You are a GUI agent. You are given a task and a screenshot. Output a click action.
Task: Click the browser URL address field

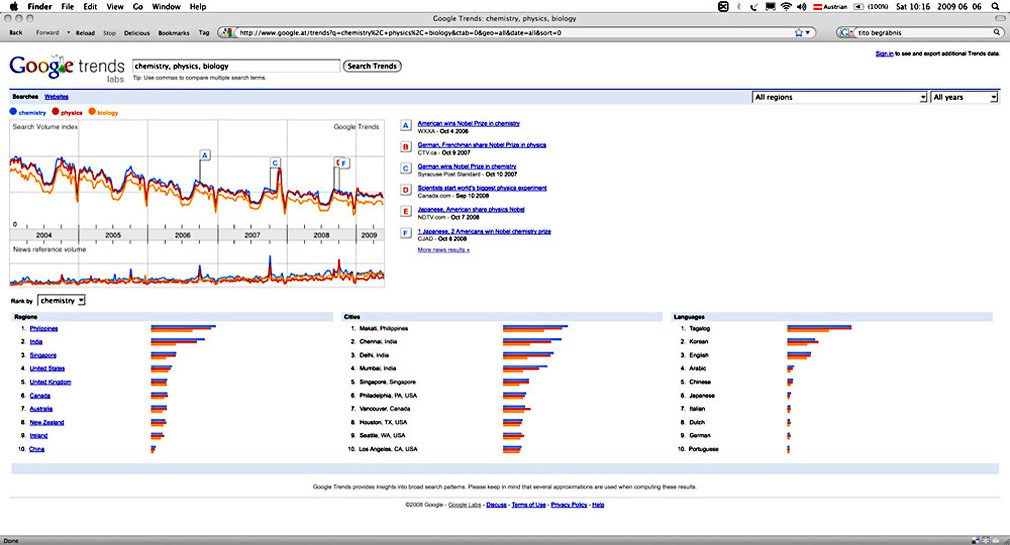pyautogui.click(x=515, y=32)
